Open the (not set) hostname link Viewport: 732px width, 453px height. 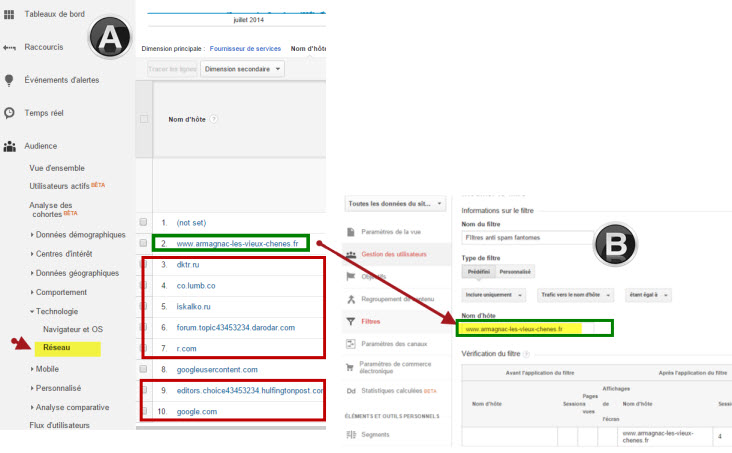point(191,223)
